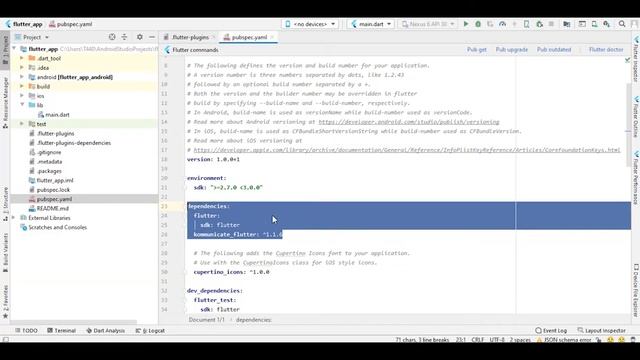640x360 pixels.
Task: Click the Attach debugger to Android process icon
Action: pos(539,24)
